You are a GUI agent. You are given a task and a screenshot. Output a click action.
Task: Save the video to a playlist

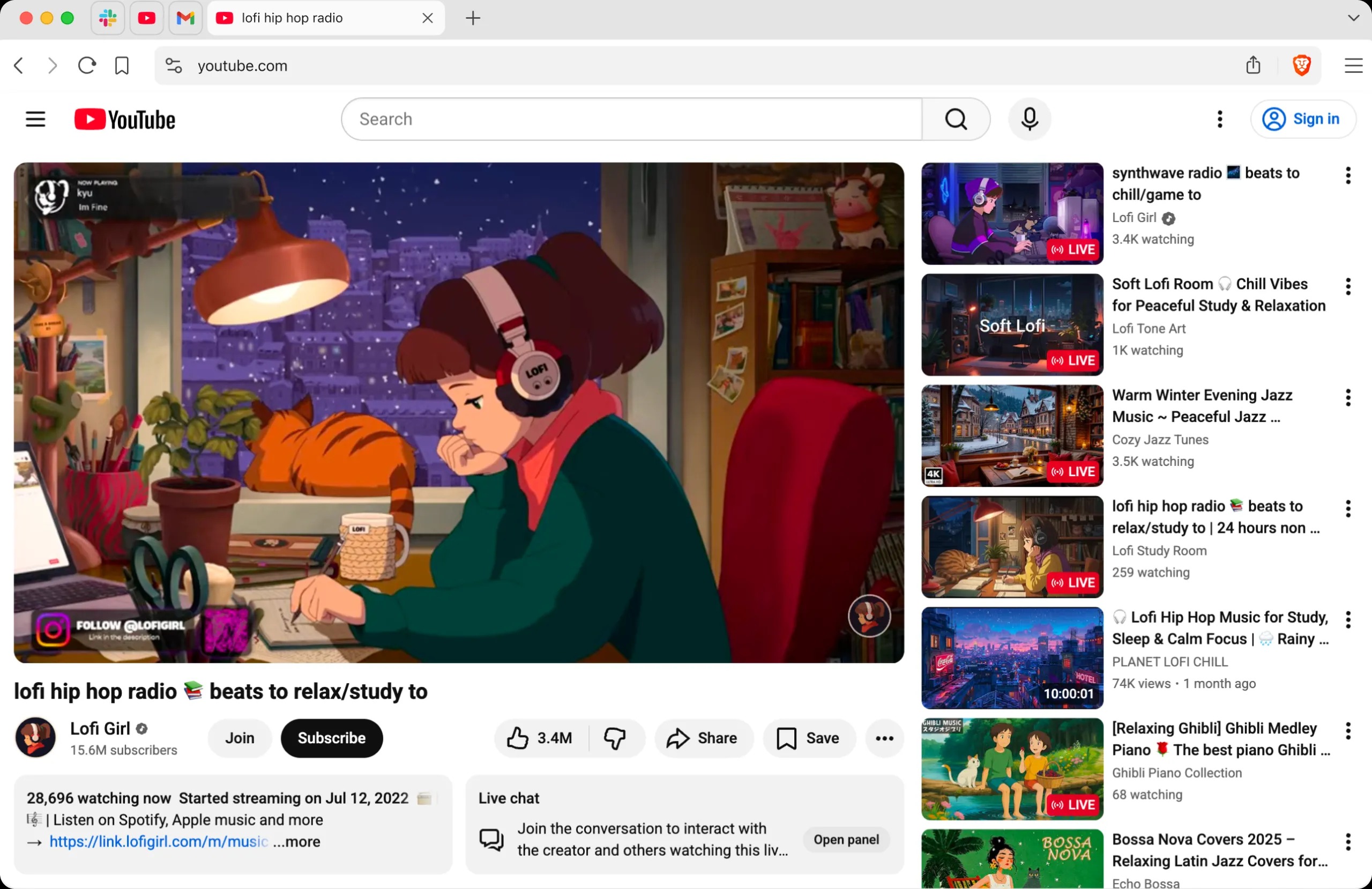(x=808, y=738)
